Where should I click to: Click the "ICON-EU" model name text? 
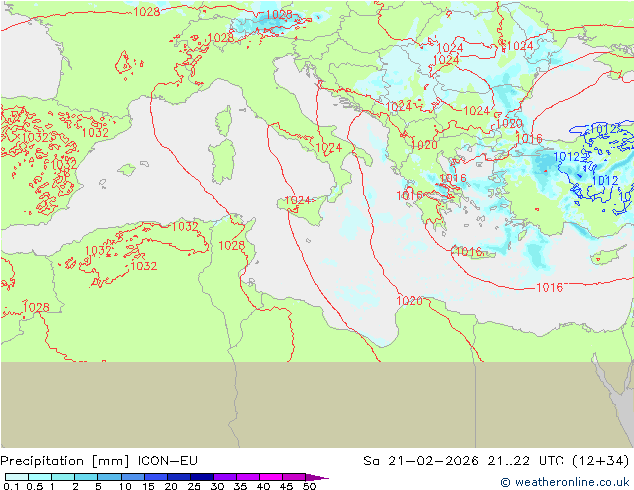tap(168, 460)
